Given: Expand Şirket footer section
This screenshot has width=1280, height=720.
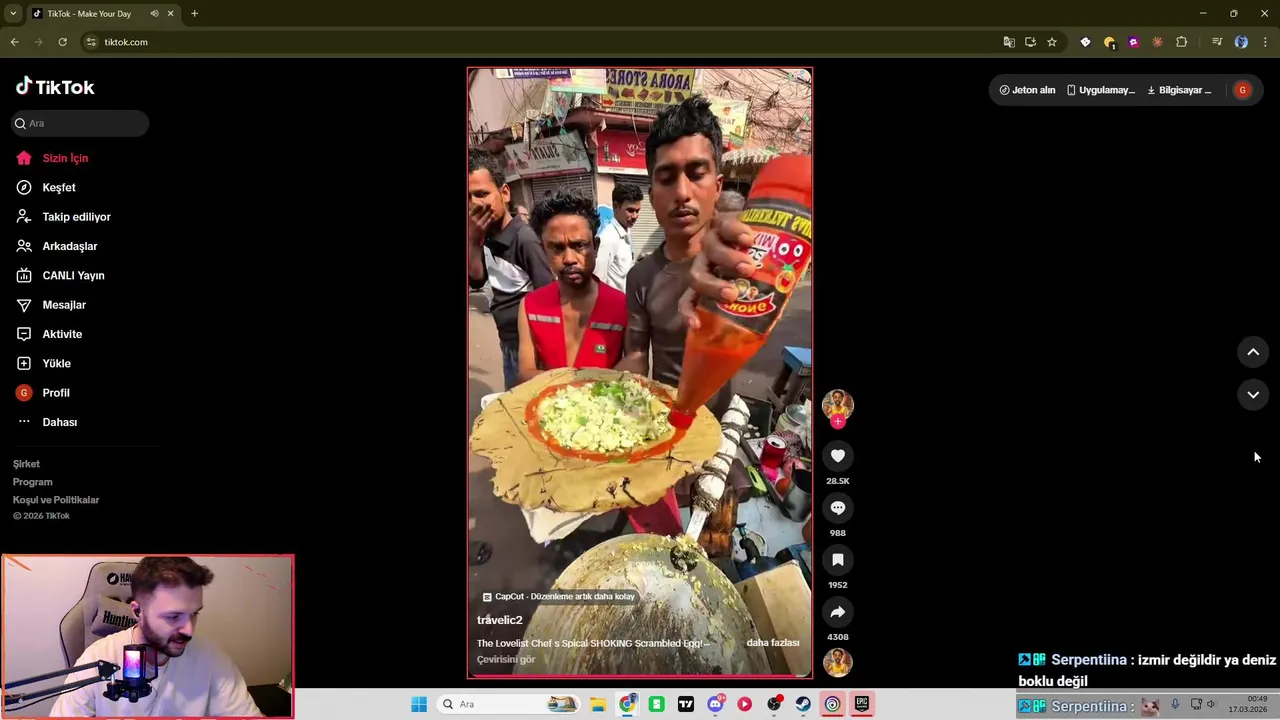Looking at the screenshot, I should pyautogui.click(x=27, y=464).
